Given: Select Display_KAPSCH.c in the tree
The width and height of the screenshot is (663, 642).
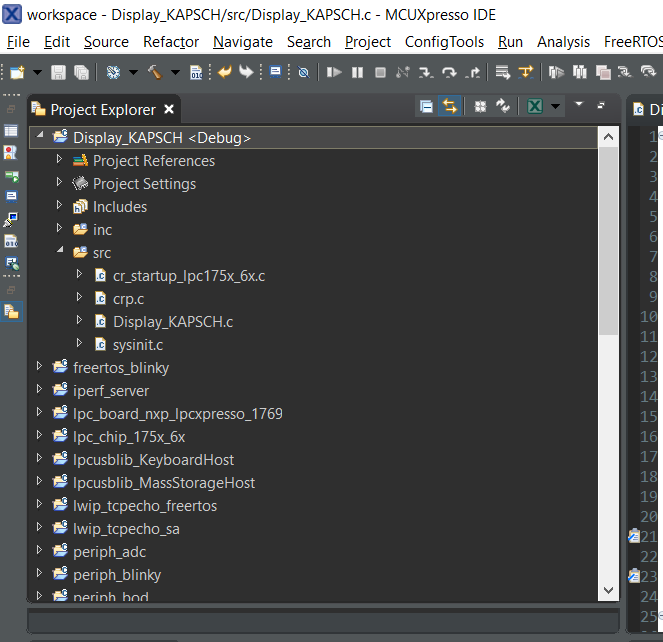Looking at the screenshot, I should [173, 322].
